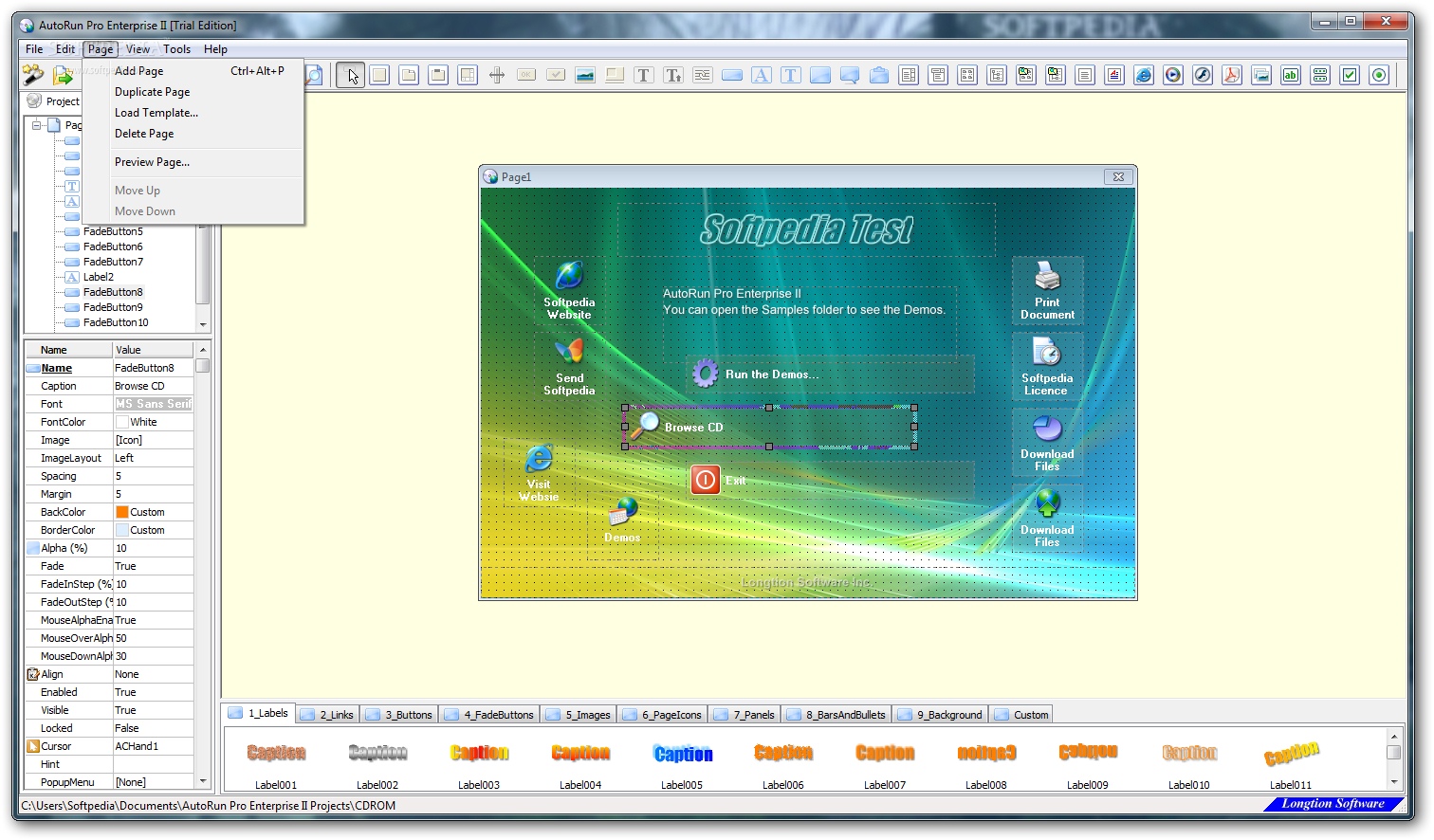Viewport: 1434px width, 840px height.
Task: Open the Visible property value
Action: pos(153,710)
